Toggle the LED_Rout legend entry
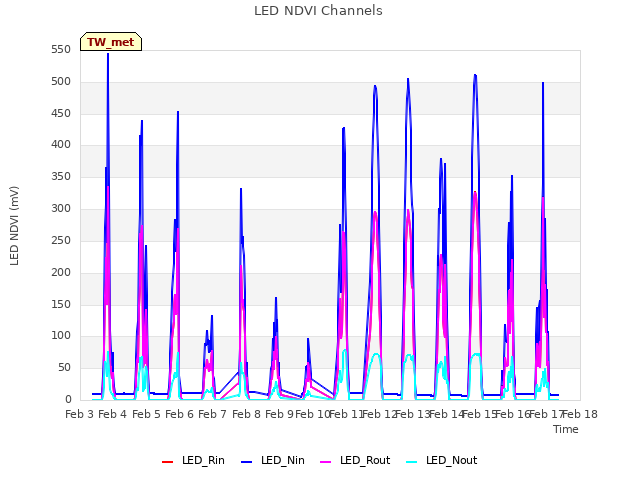This screenshot has width=640, height=480. coord(355,460)
